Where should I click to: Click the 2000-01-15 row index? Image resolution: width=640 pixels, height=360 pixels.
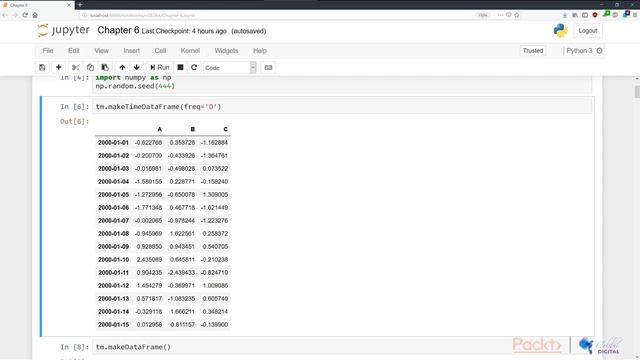[x=113, y=324]
